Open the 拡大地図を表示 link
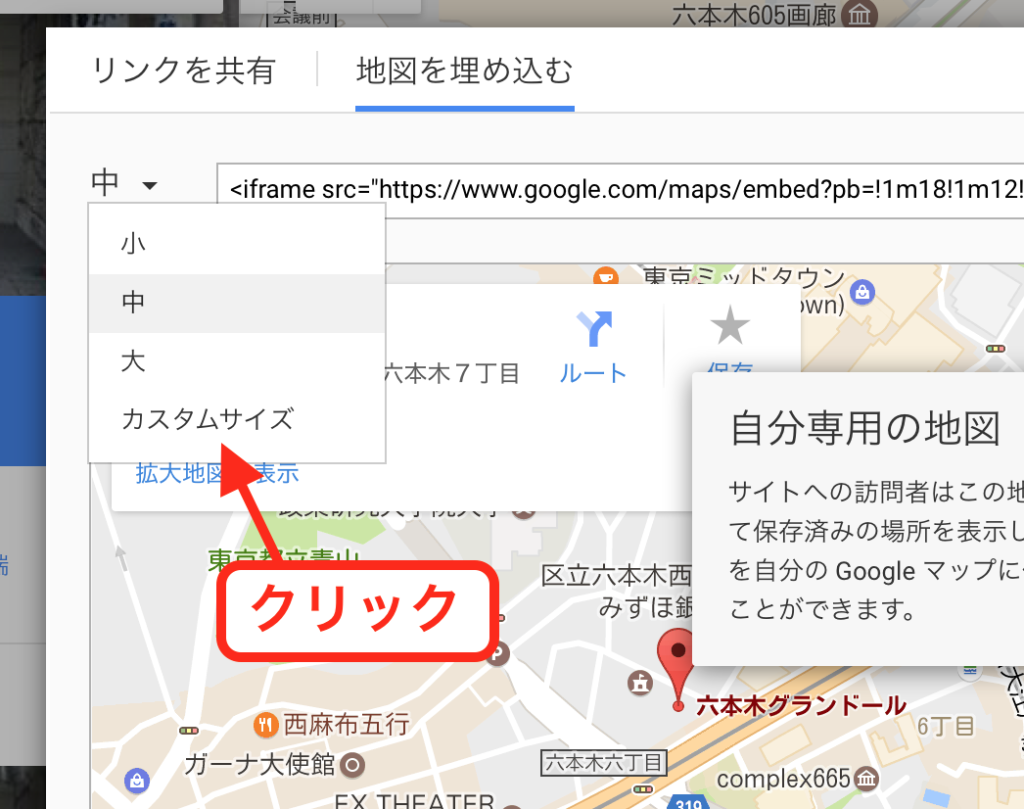Screen dimensions: 1024x809 [x=217, y=474]
